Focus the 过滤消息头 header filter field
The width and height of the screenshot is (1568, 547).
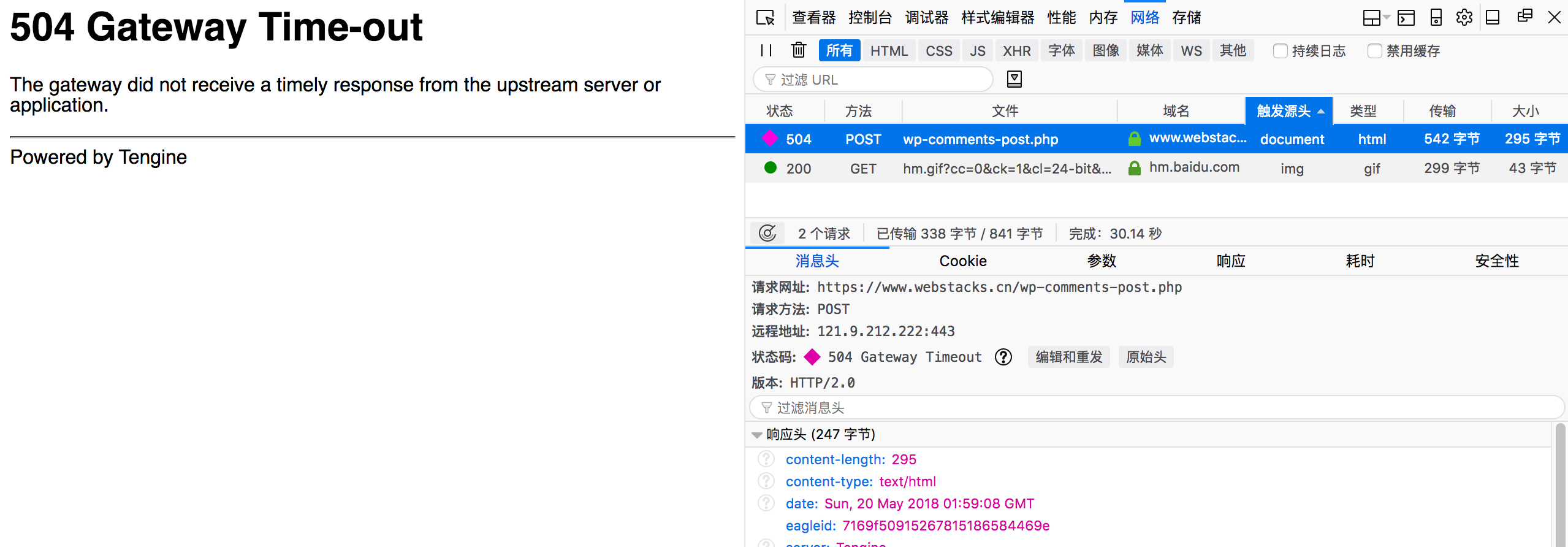(1156, 408)
